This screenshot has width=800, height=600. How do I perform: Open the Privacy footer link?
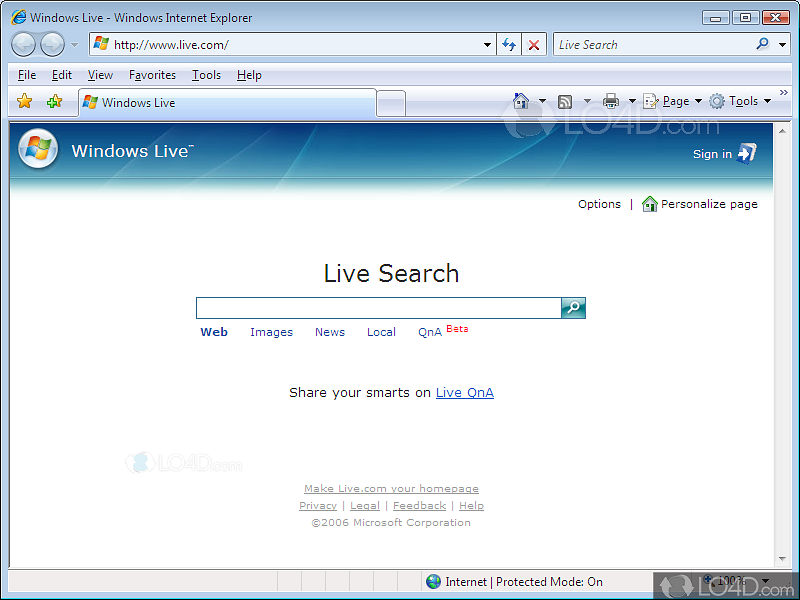click(318, 506)
